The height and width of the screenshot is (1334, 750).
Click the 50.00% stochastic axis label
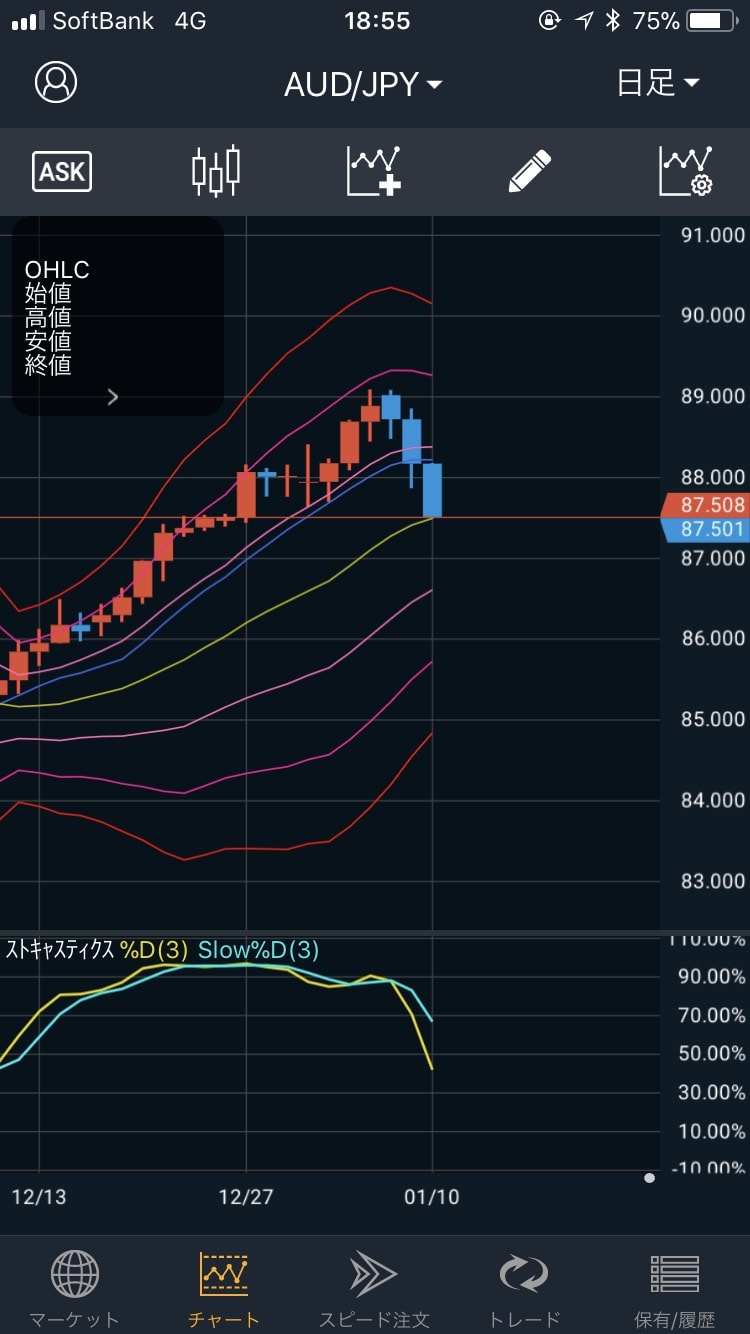712,1053
